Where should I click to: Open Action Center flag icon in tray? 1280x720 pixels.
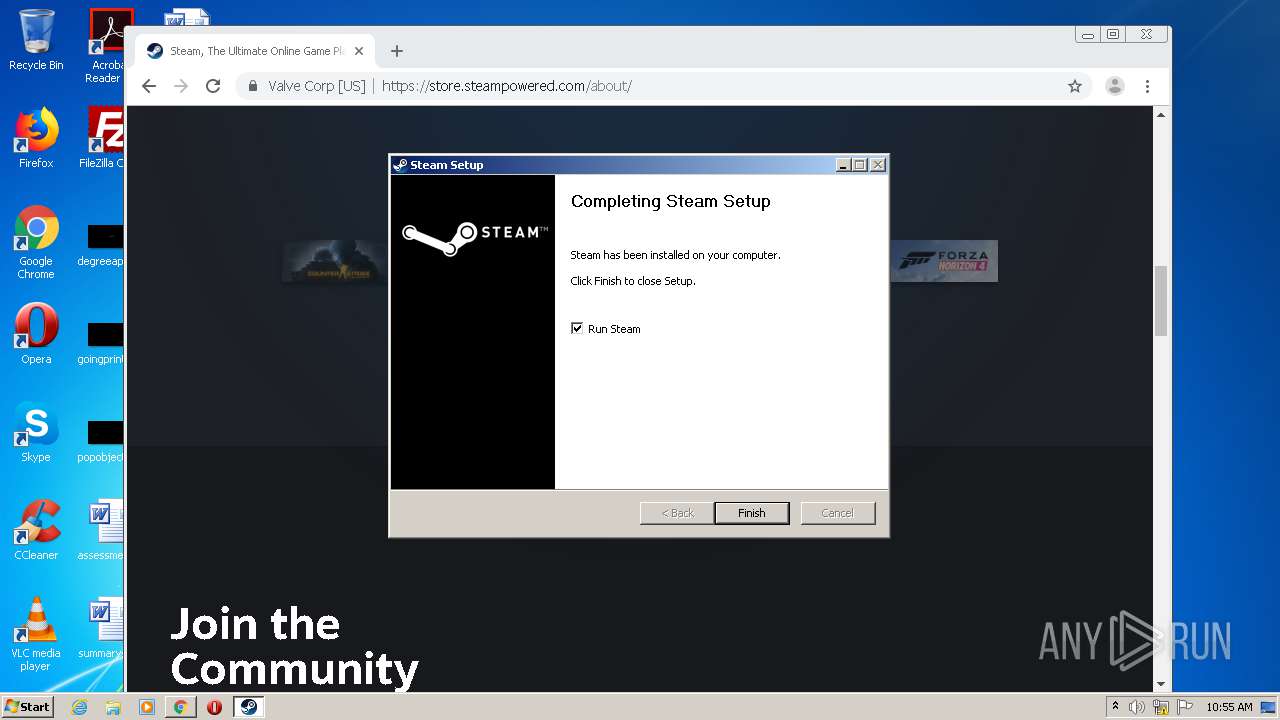(x=1185, y=707)
